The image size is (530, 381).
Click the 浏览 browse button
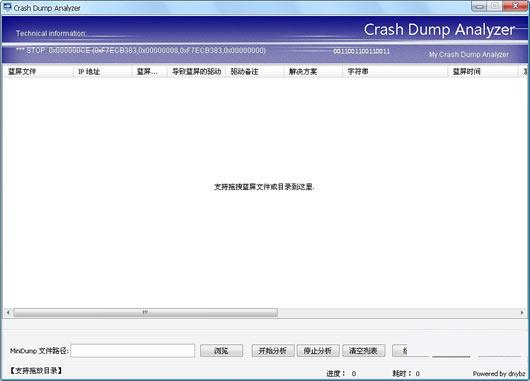click(x=221, y=351)
